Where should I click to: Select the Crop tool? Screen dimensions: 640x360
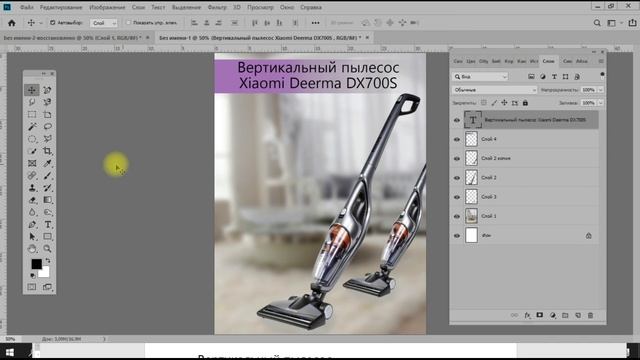point(47,151)
